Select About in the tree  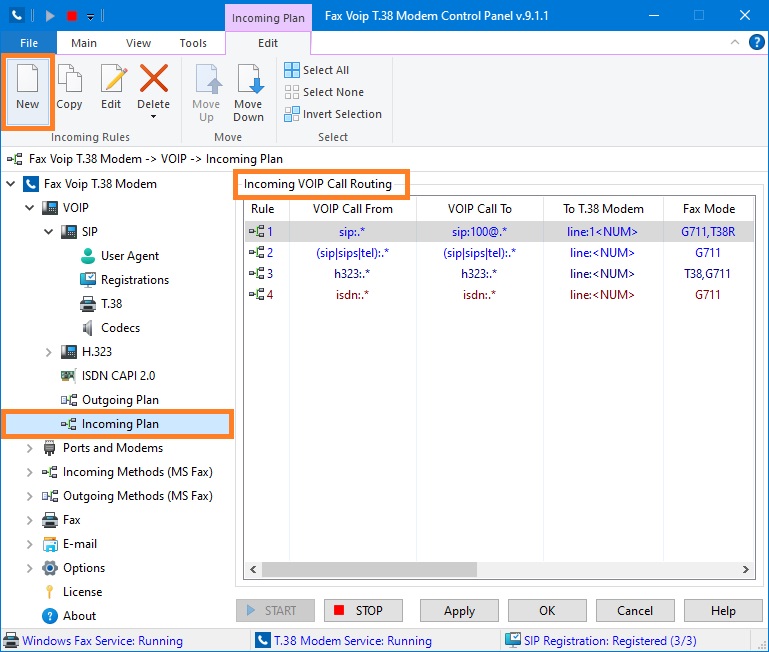(69, 616)
